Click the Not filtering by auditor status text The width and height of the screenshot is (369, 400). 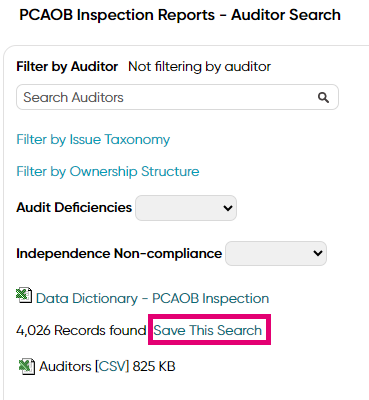pyautogui.click(x=199, y=67)
